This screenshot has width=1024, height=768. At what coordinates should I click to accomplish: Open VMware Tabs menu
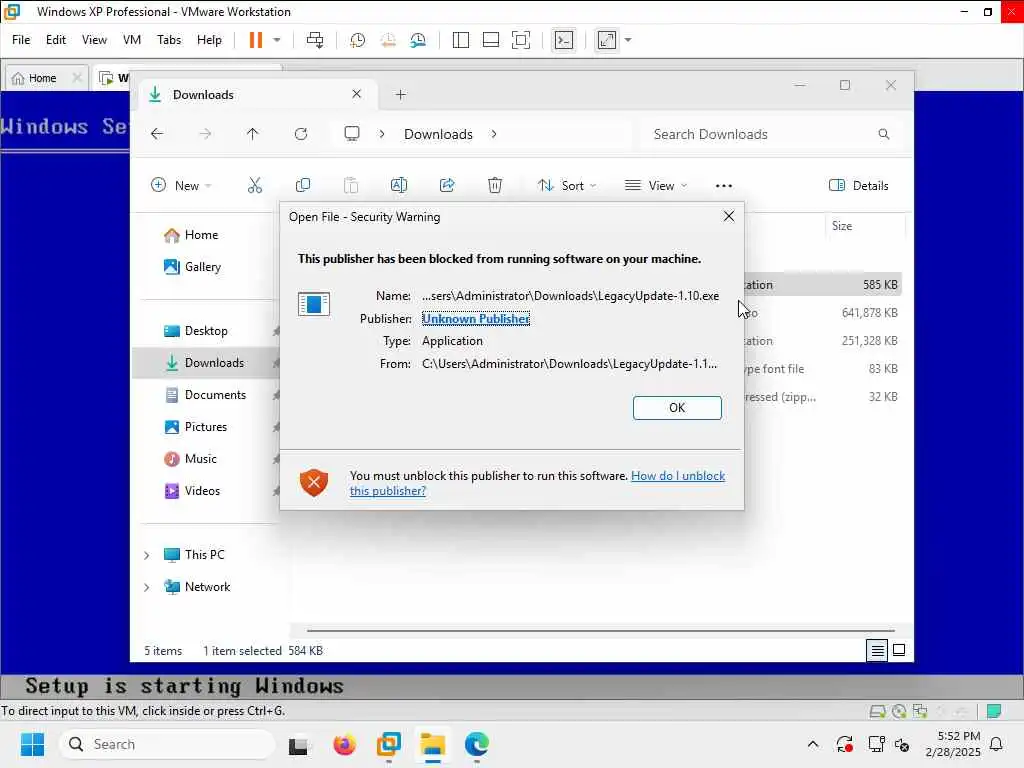pyautogui.click(x=169, y=40)
